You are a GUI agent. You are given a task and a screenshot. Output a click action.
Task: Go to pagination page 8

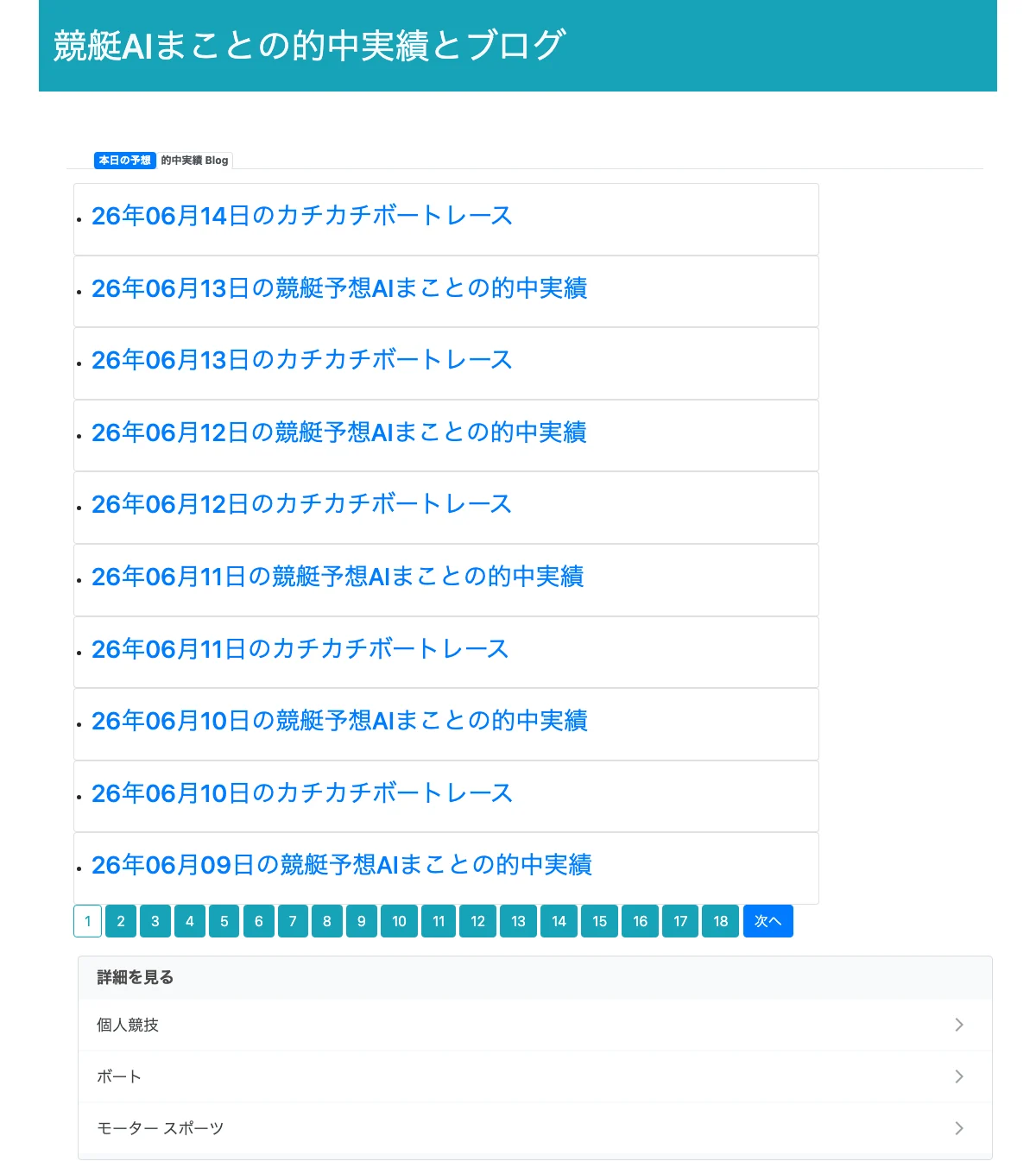[327, 921]
